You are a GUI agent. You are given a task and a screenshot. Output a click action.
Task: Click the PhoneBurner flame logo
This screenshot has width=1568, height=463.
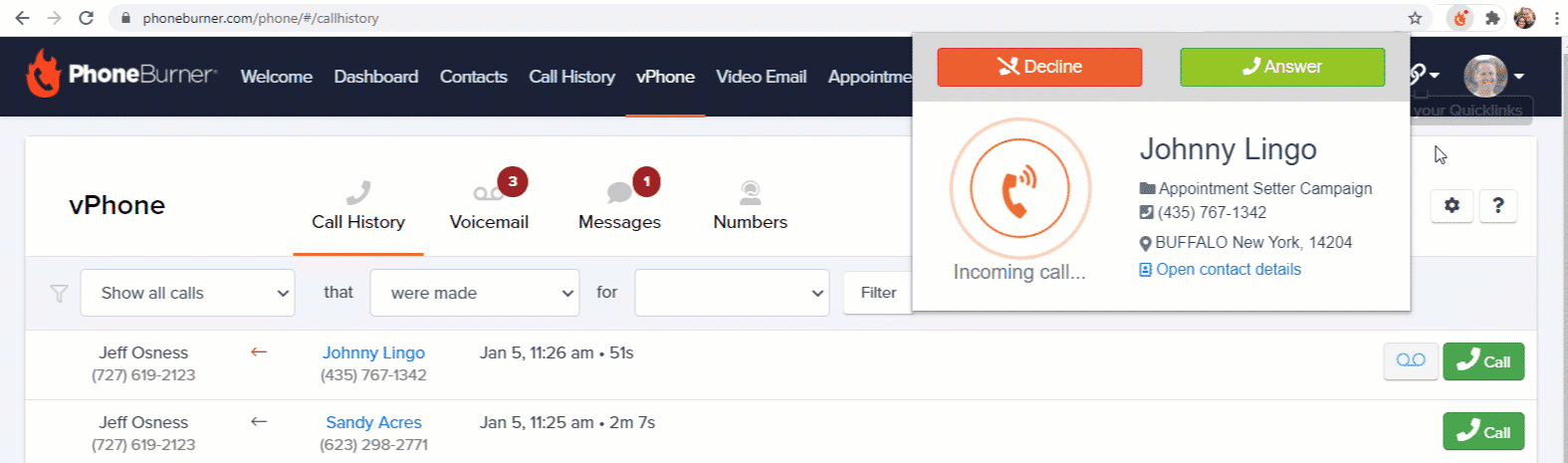tap(43, 74)
